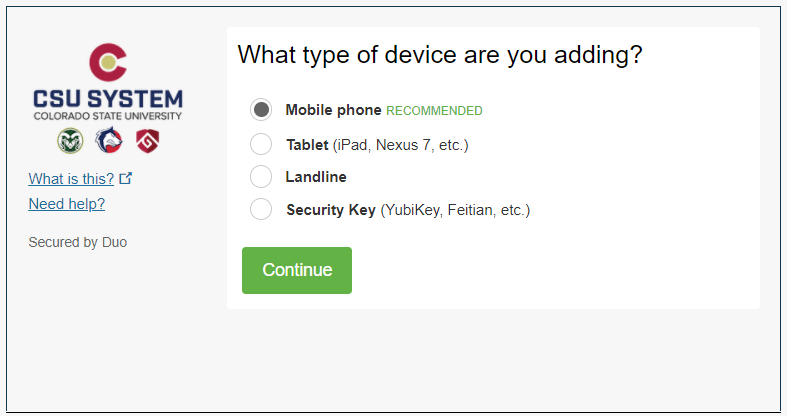The image size is (787, 416).
Task: Click the external link icon beside What is this
Action: pos(125,179)
